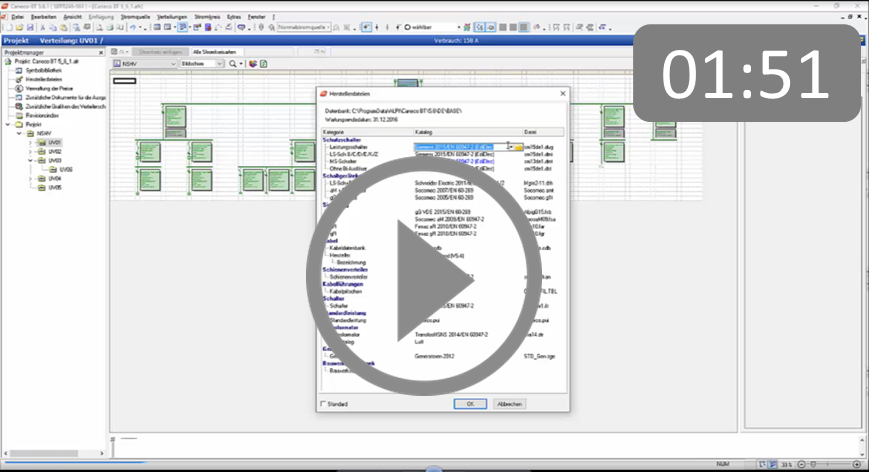Close the Projektmanager panel with its X
This screenshot has width=878, height=472.
click(x=102, y=52)
